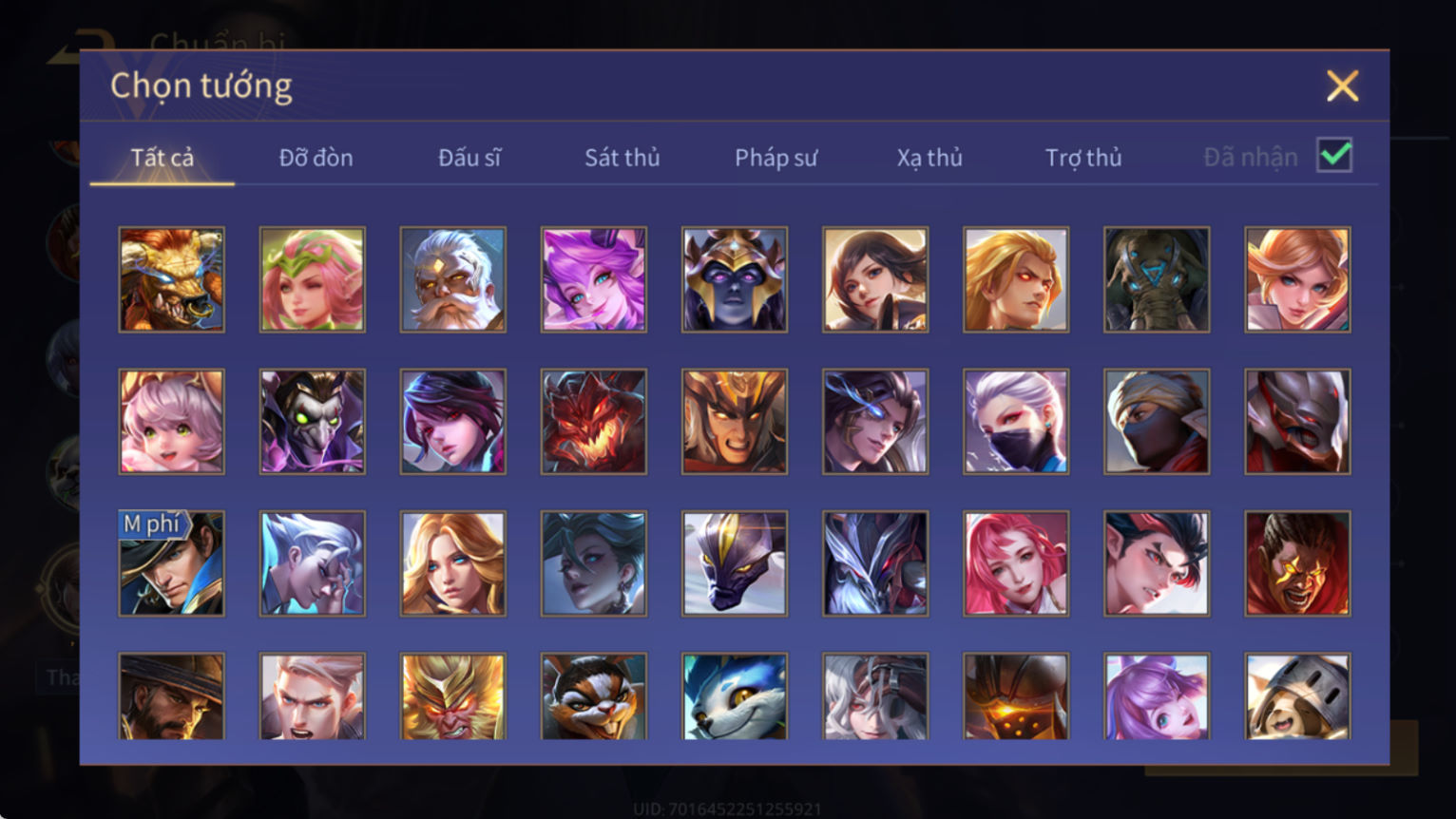1456x819 pixels.
Task: Select the pink-haired smiling woman hero
Action: click(1016, 563)
